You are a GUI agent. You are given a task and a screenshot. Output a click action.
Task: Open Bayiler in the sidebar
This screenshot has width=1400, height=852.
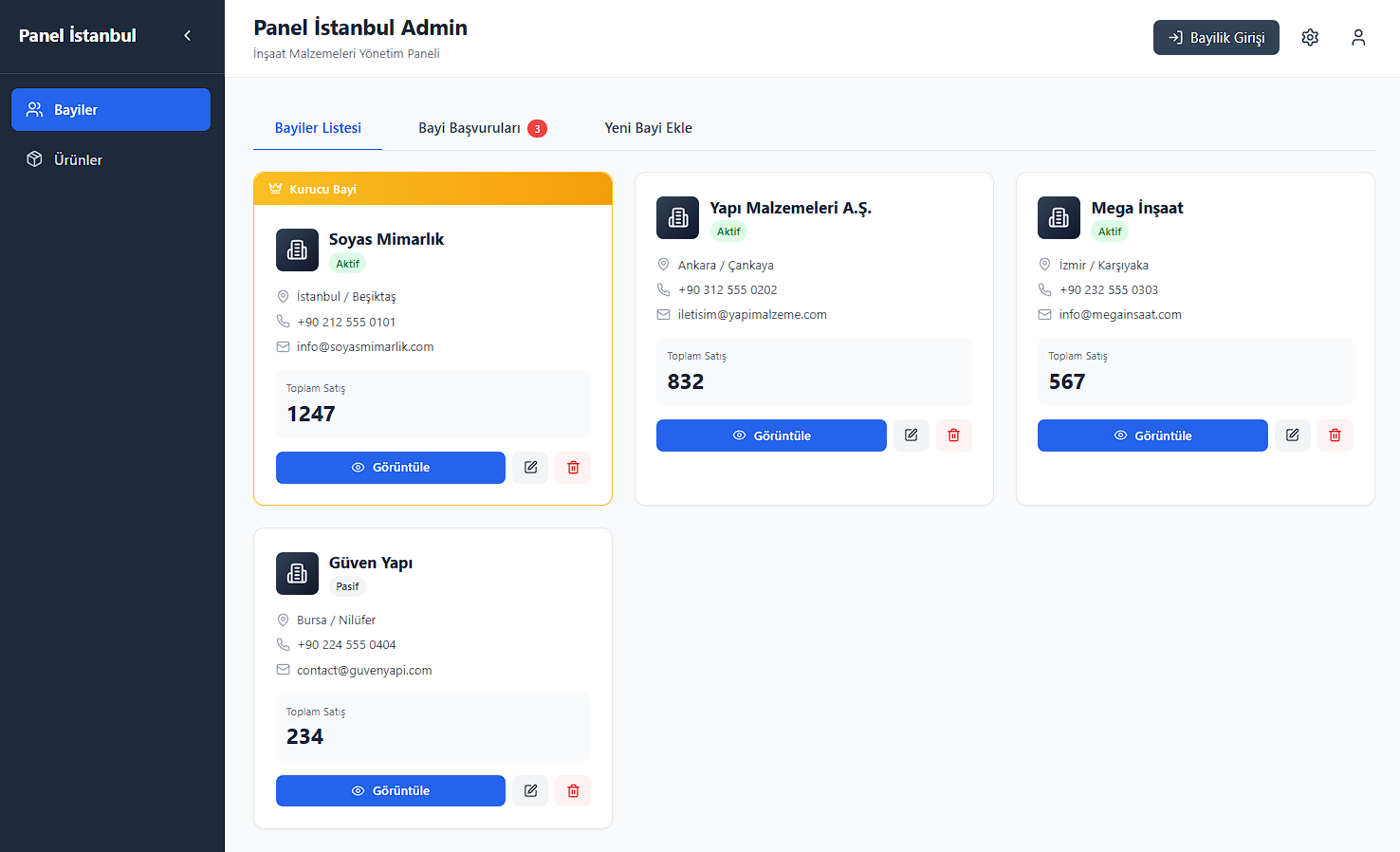pyautogui.click(x=111, y=110)
